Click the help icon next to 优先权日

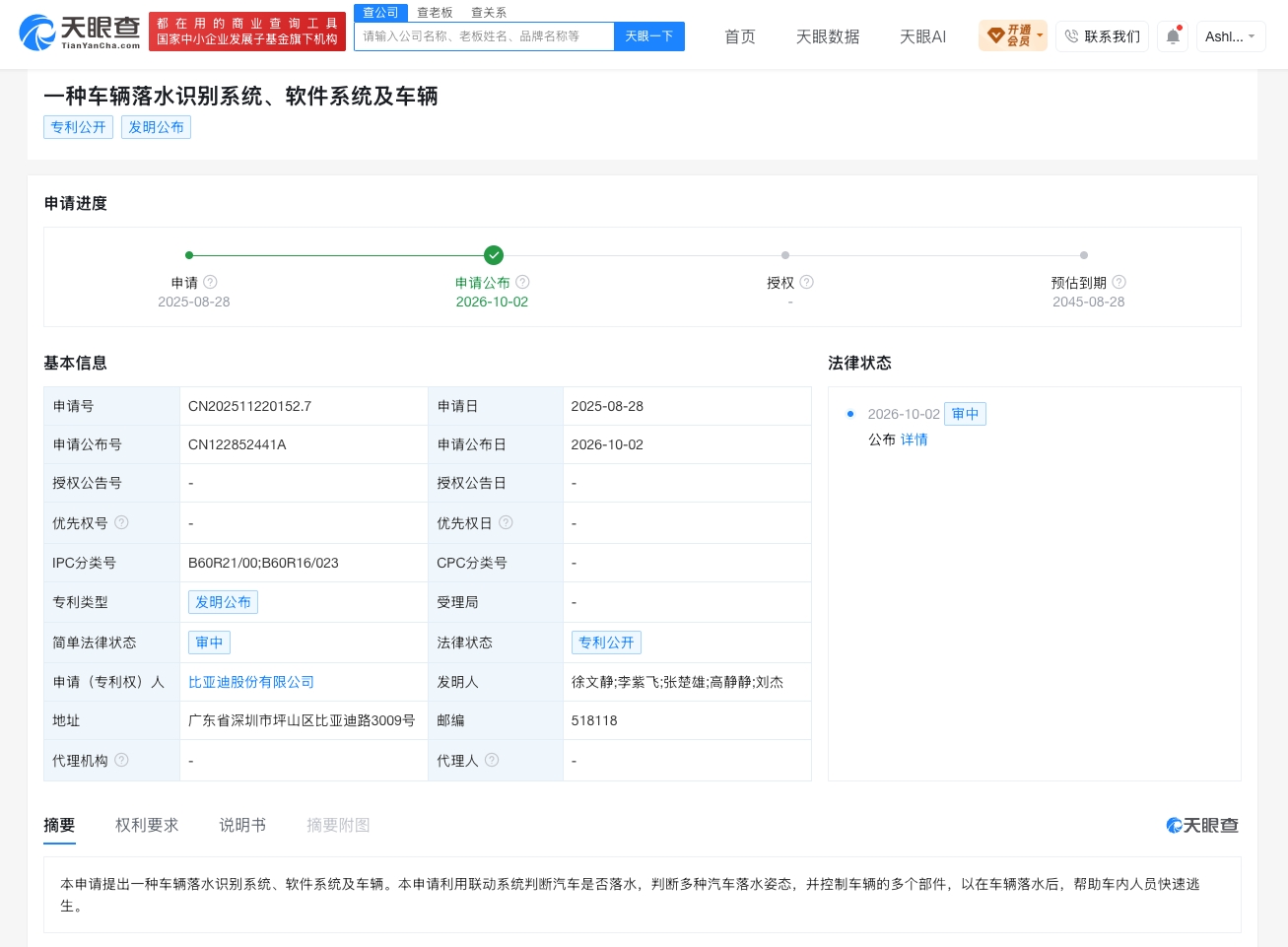(x=507, y=522)
